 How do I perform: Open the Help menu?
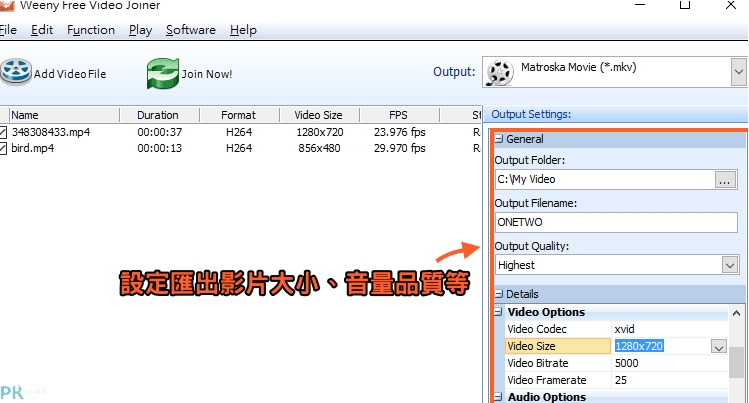pos(243,30)
